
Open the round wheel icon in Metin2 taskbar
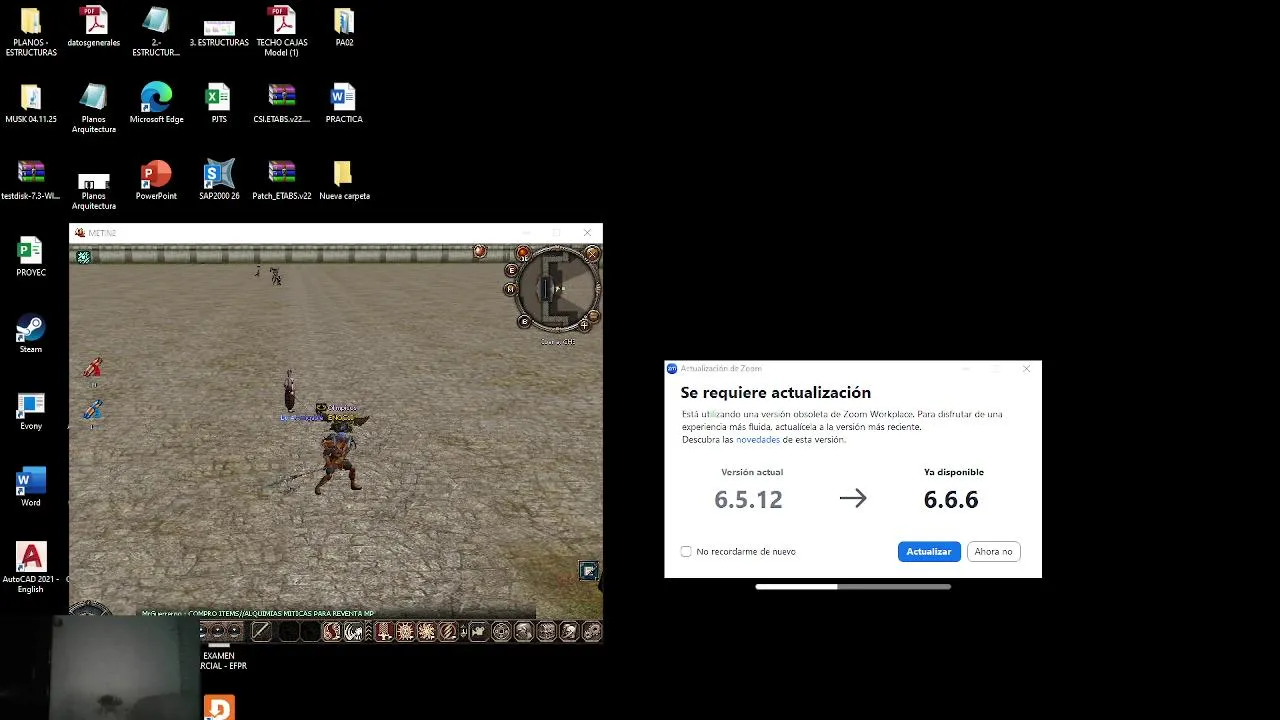pyautogui.click(x=501, y=631)
